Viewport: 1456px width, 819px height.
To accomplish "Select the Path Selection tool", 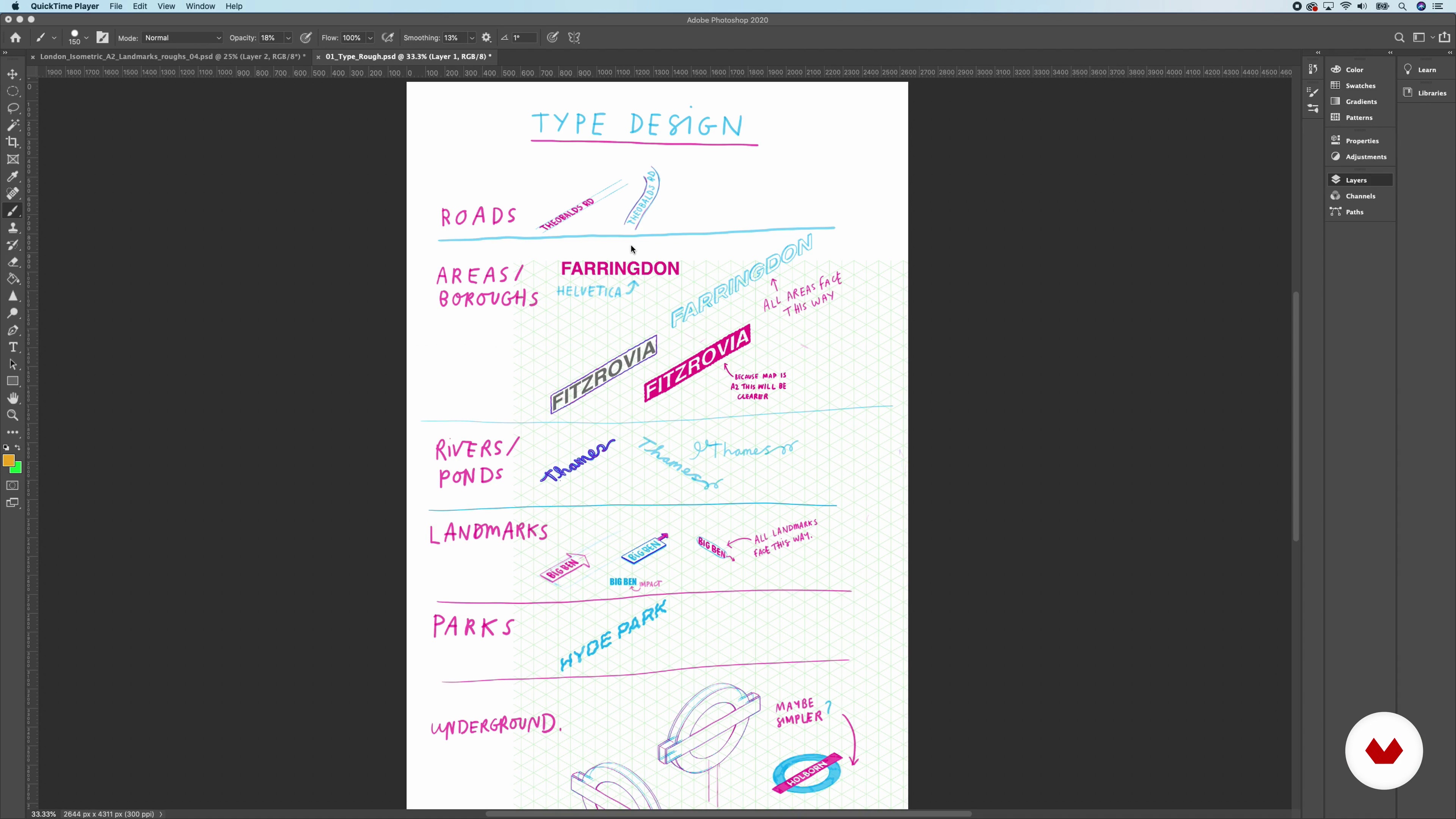I will [13, 364].
